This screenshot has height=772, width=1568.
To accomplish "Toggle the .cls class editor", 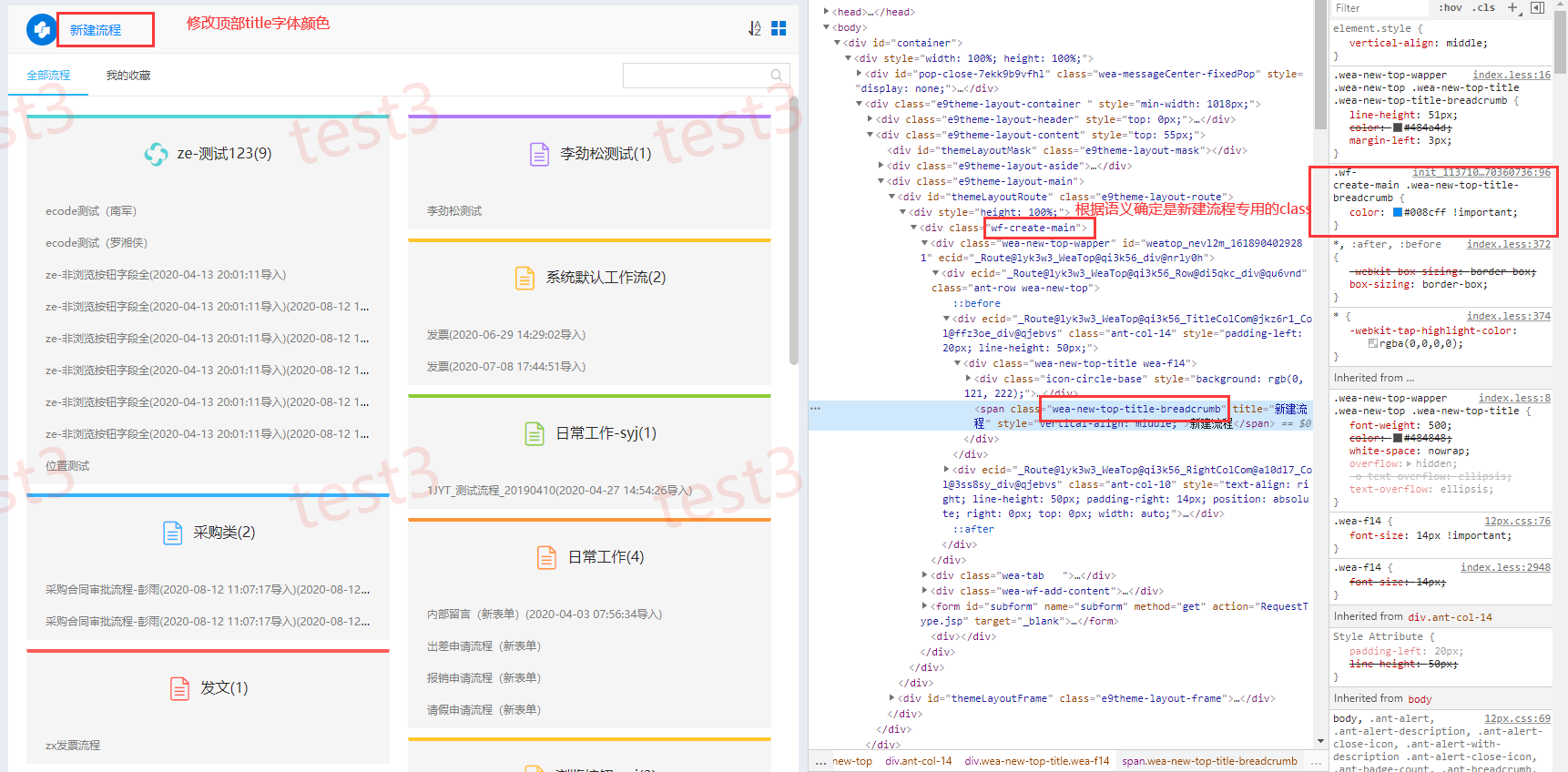I will (x=1485, y=8).
